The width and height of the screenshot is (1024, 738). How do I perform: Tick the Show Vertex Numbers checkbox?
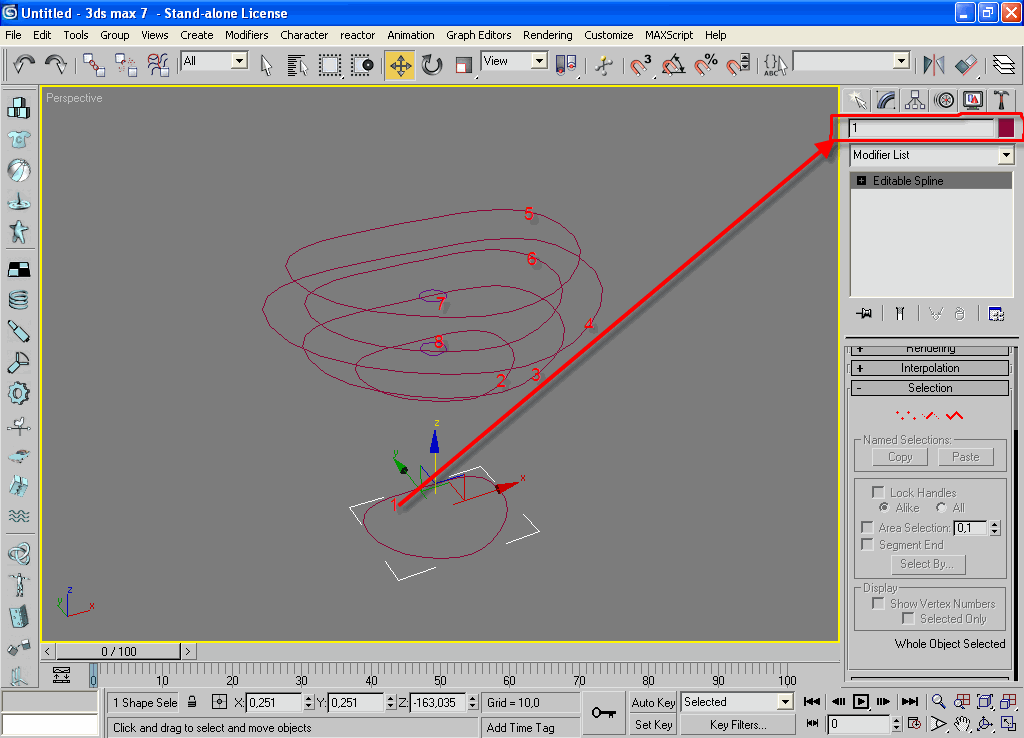(x=878, y=603)
